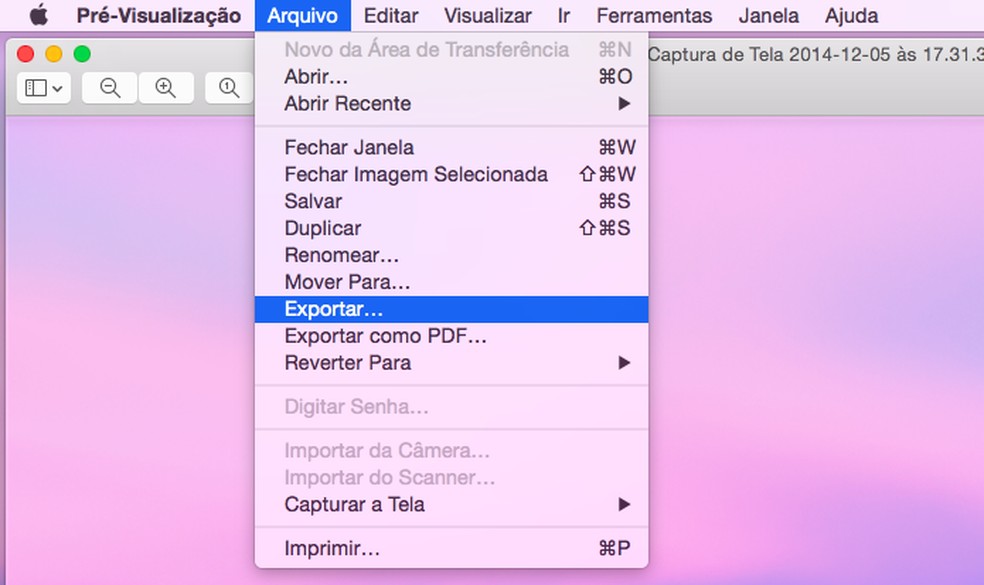Viewport: 984px width, 585px height.
Task: Click Duplicar in the menu
Action: click(x=323, y=228)
